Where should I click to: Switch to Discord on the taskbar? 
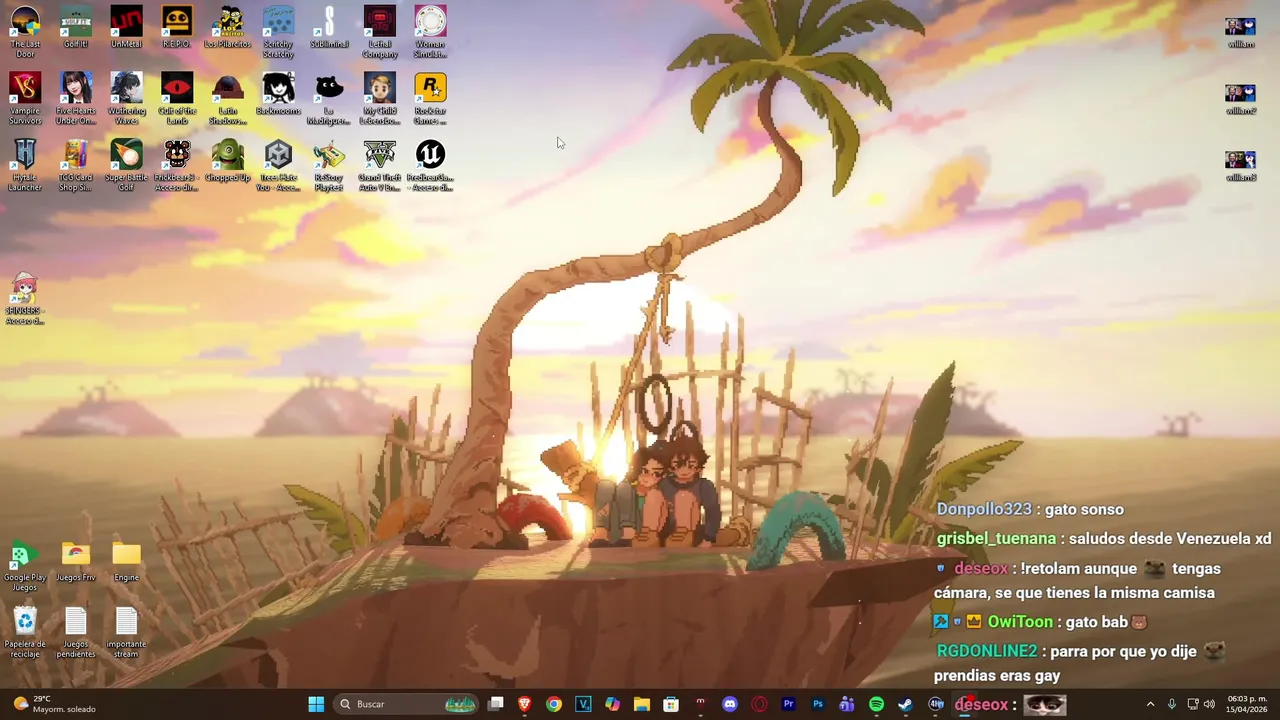point(730,704)
